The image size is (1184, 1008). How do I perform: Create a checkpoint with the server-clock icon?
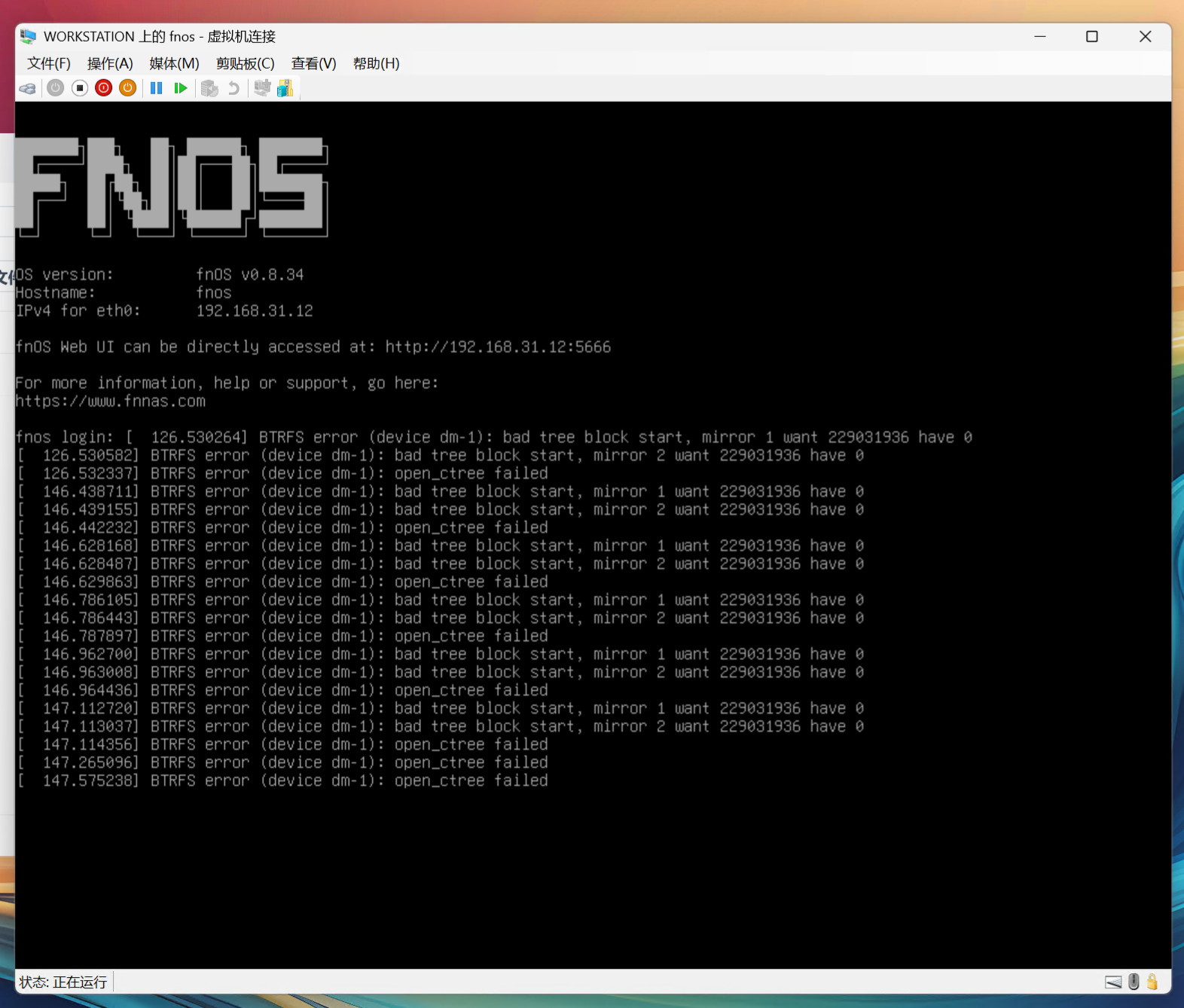[x=209, y=88]
